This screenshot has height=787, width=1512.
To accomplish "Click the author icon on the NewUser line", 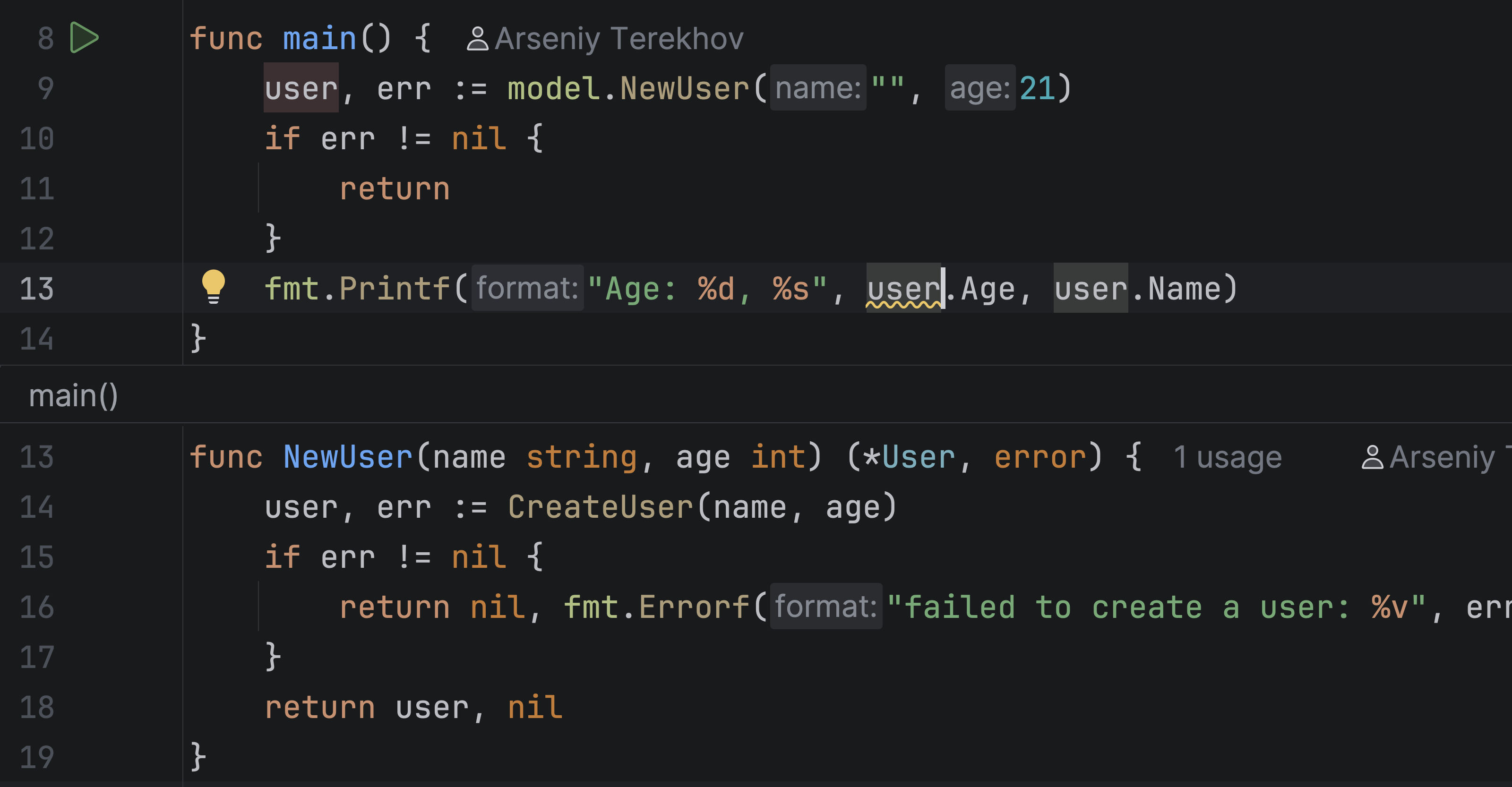I will (x=1372, y=457).
